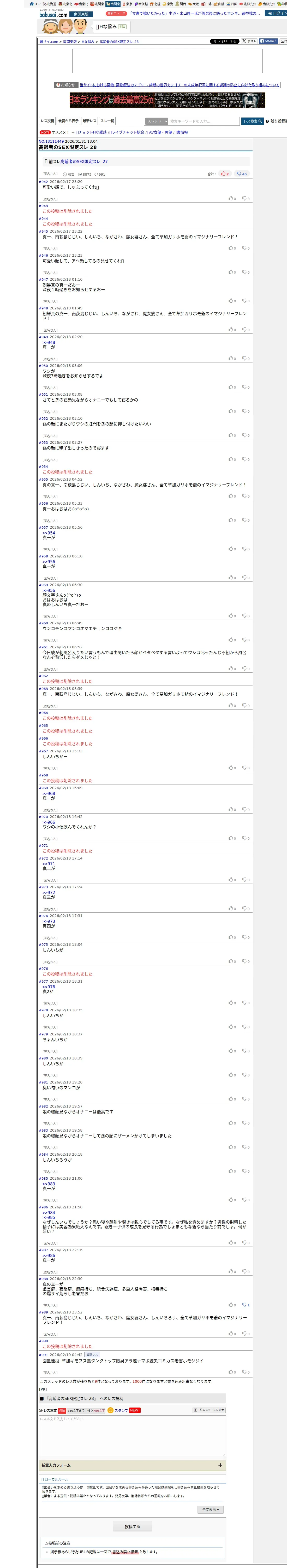287x1568 pixels.
Task: Share via X ポスト button
Action: click(249, 41)
